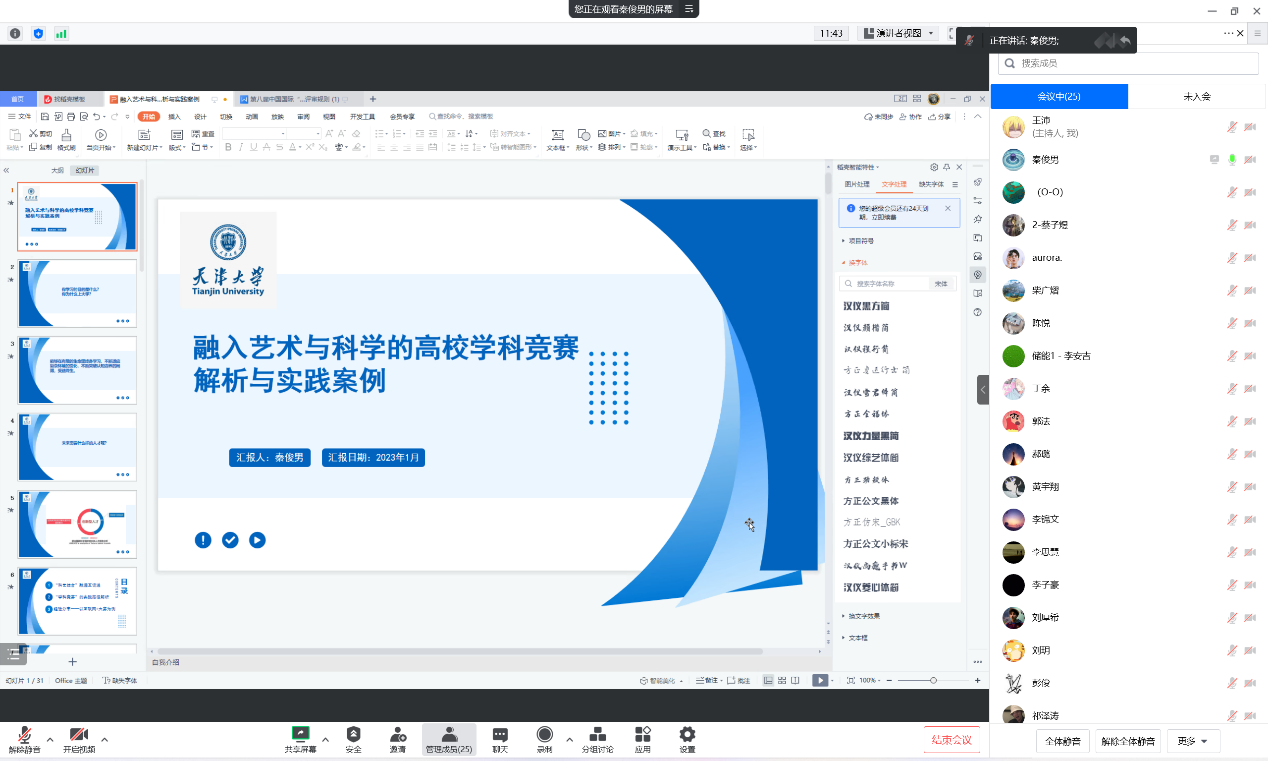Screen dimensions: 1268x761
Task: Open the chat icon (聊天)
Action: (500, 738)
